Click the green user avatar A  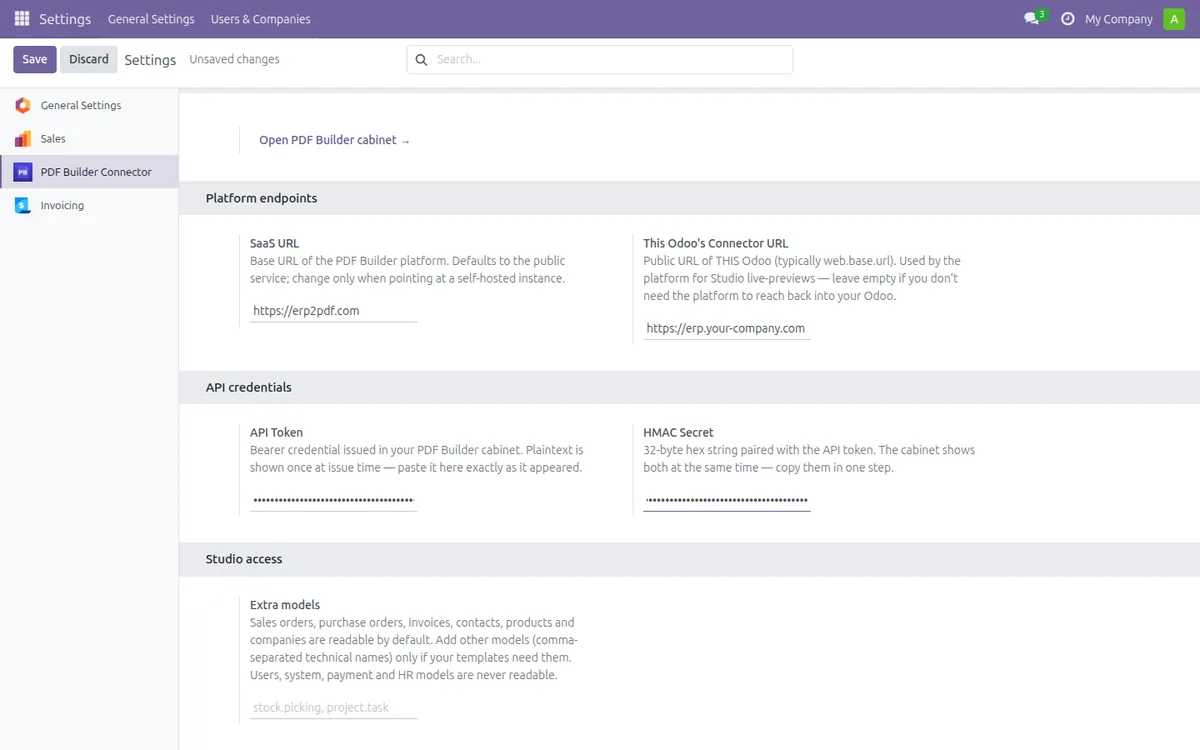click(1174, 19)
